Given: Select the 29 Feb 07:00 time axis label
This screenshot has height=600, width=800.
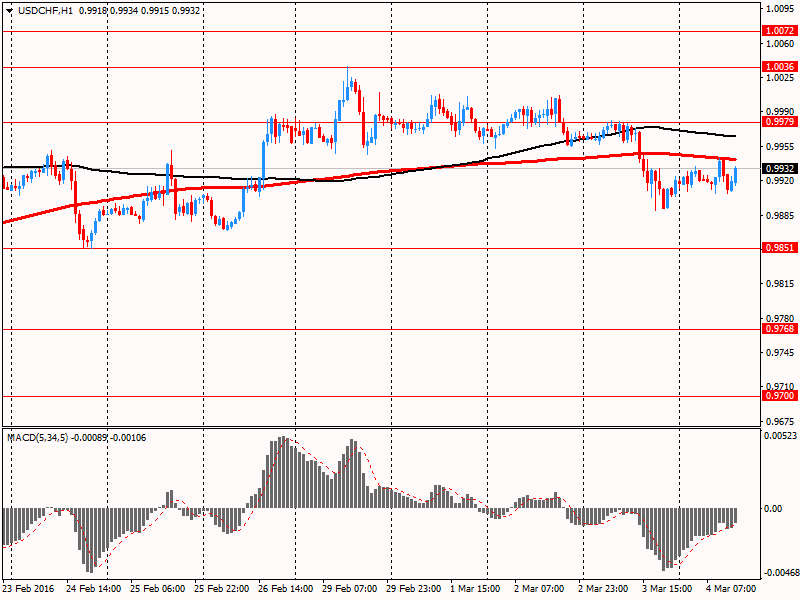Looking at the screenshot, I should pyautogui.click(x=350, y=589).
